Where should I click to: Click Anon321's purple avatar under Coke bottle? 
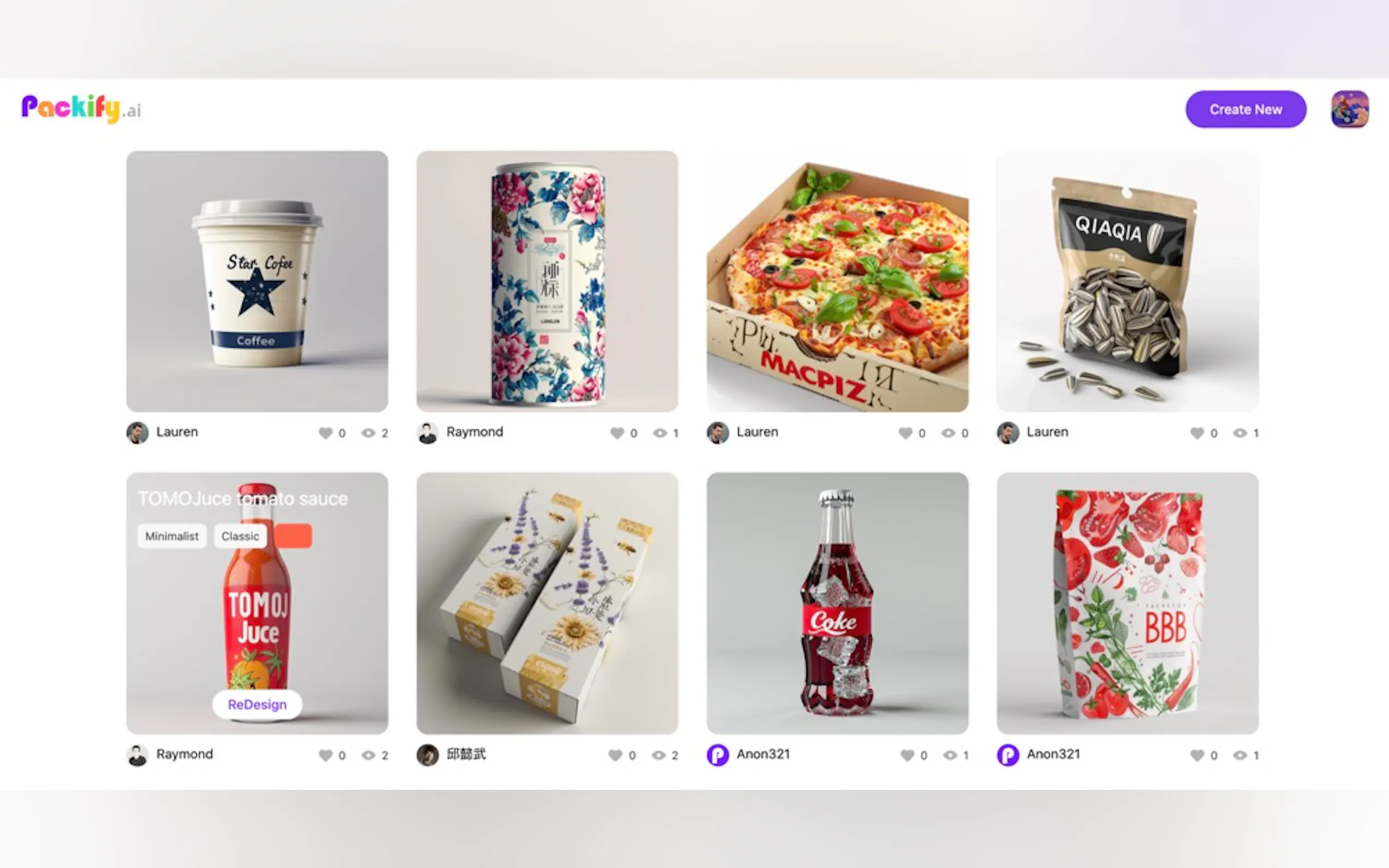point(718,755)
